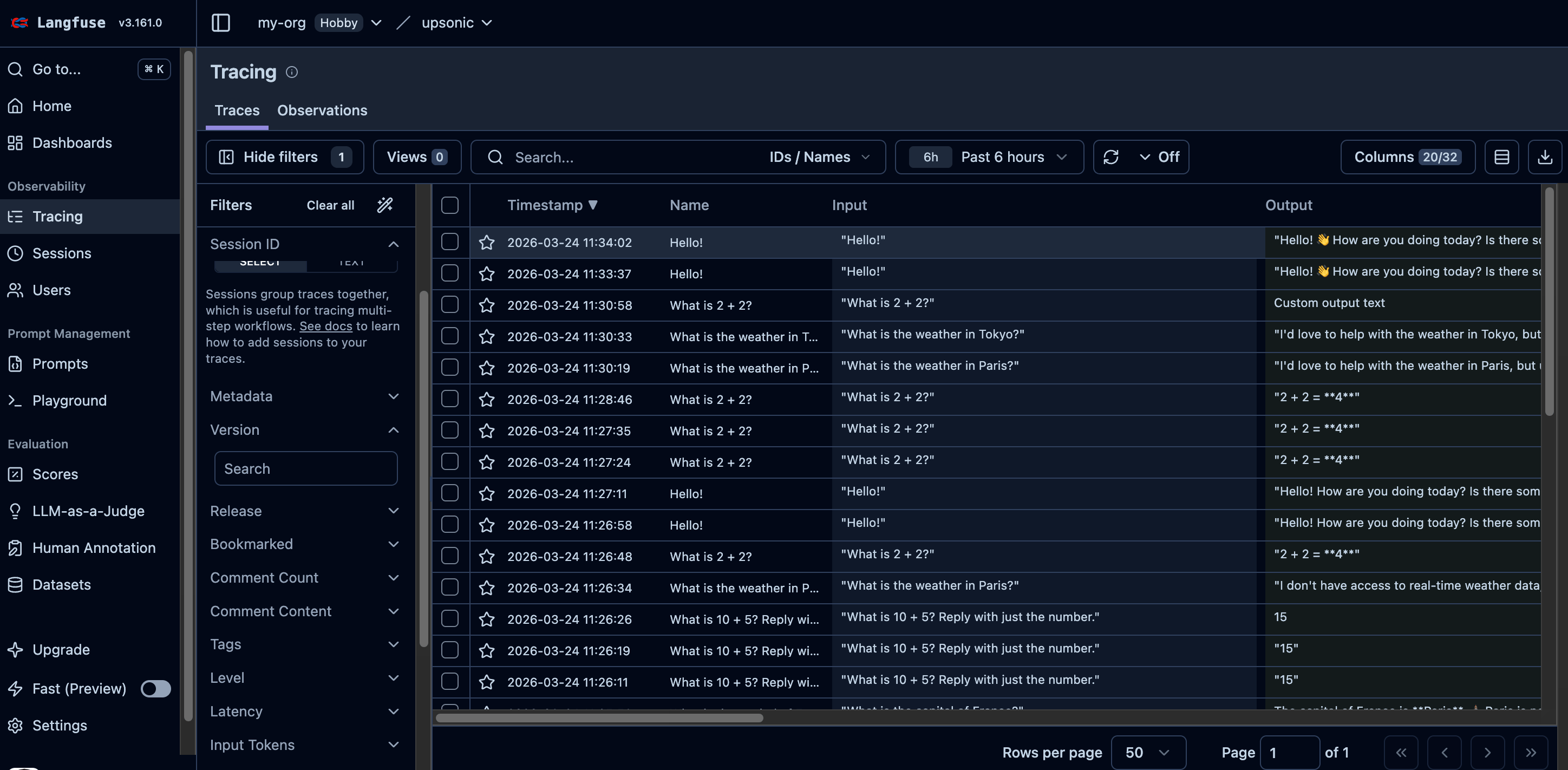Star the 11:30:19 Paris weather trace

[x=486, y=368]
